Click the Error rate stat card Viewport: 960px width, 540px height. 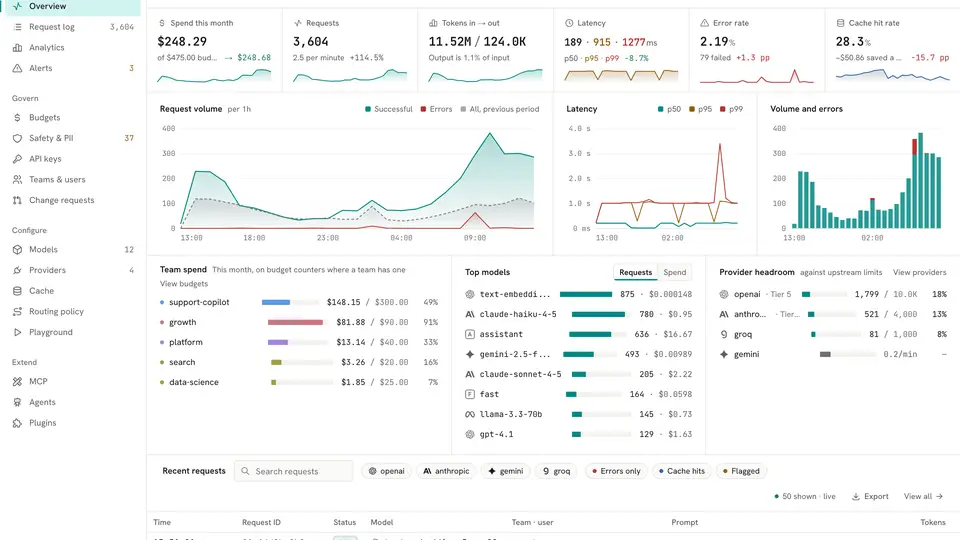pos(757,50)
